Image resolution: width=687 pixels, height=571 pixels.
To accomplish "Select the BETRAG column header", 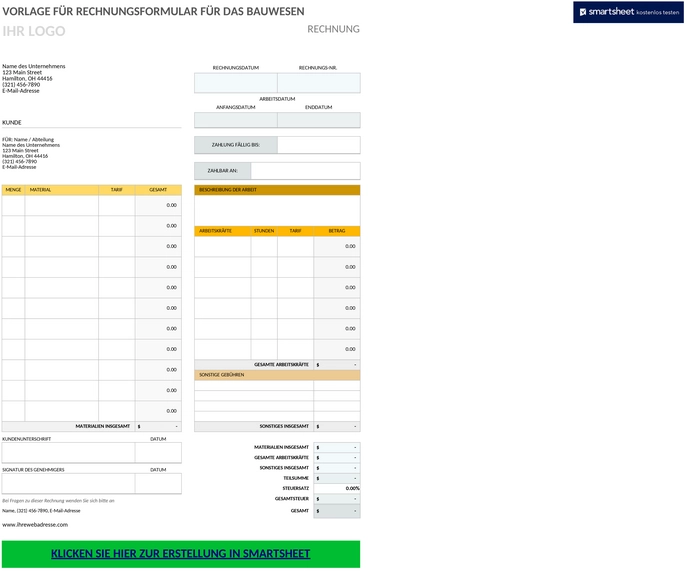I will 337,231.
